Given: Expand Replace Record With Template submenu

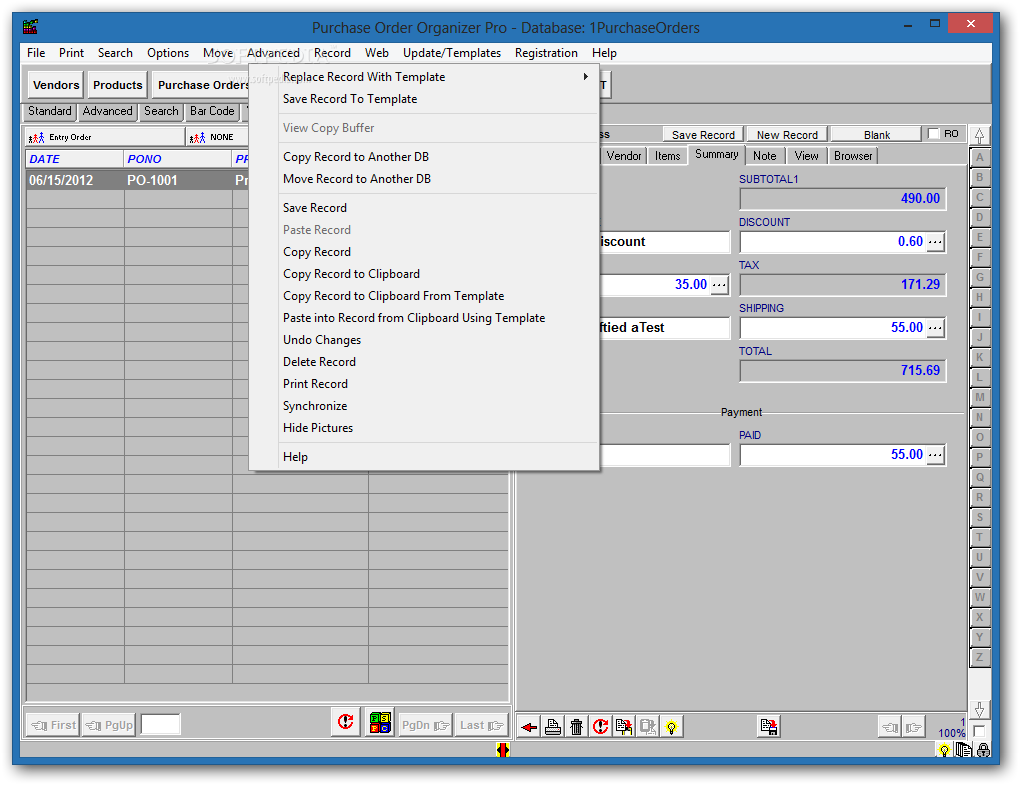Looking at the screenshot, I should click(x=423, y=77).
